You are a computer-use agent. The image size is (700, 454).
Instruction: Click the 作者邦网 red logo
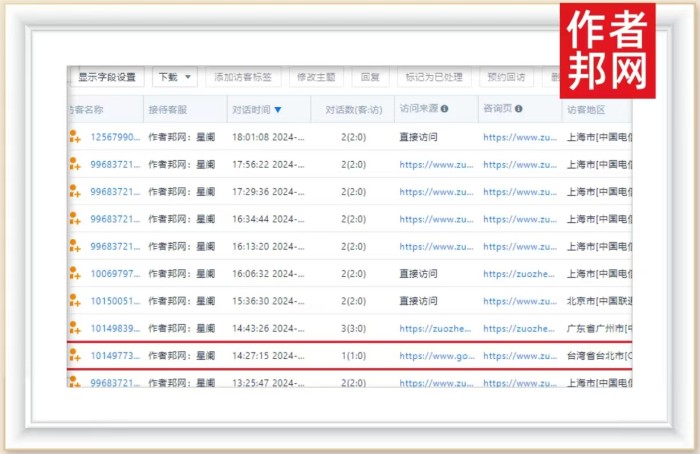tap(607, 49)
